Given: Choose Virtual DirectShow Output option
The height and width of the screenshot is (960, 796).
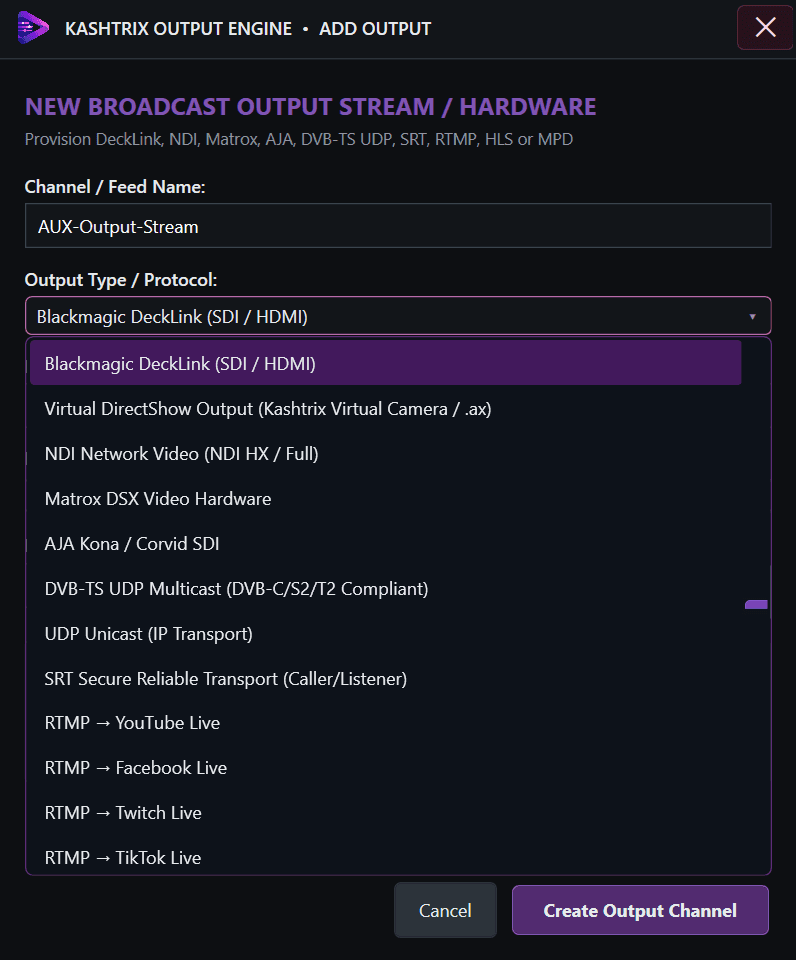Looking at the screenshot, I should [386, 408].
